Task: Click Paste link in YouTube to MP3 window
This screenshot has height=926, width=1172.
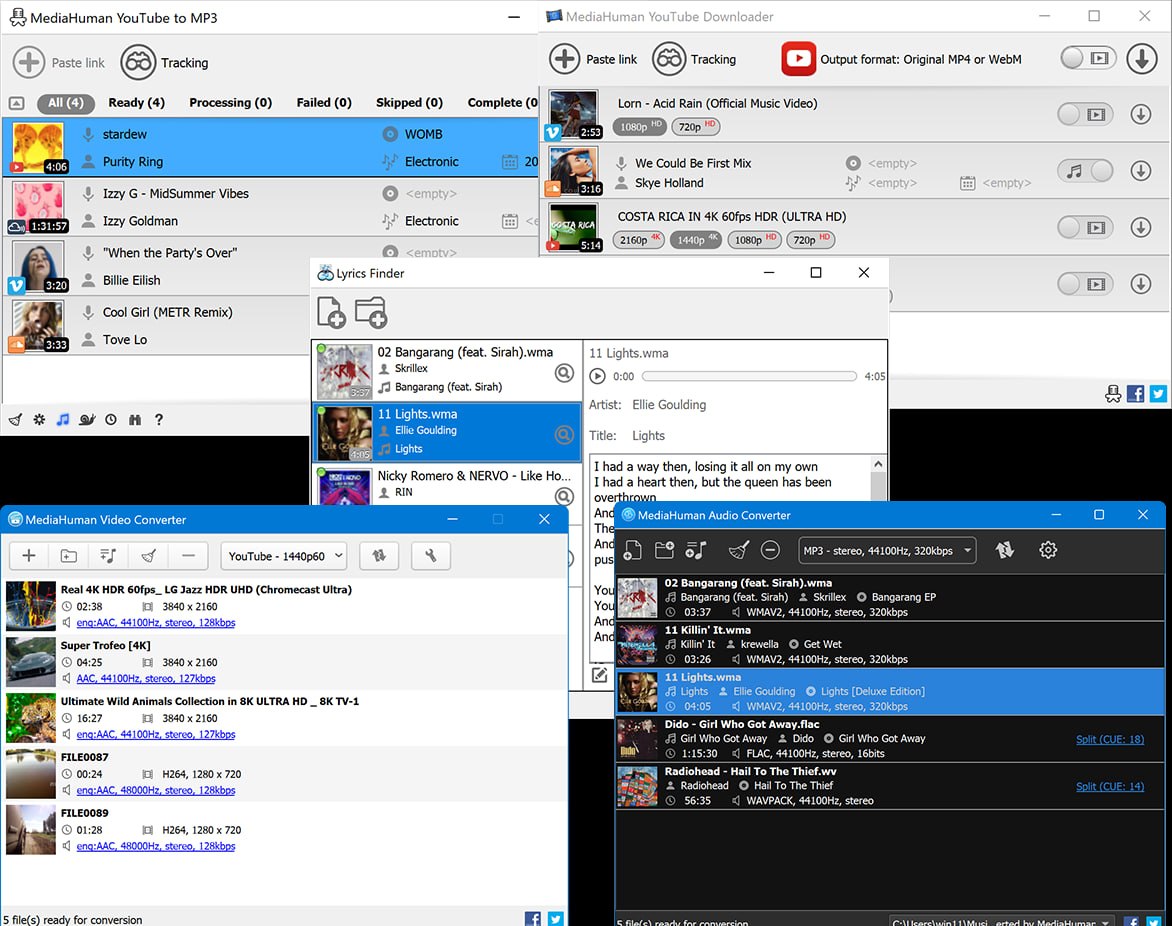Action: (x=59, y=63)
